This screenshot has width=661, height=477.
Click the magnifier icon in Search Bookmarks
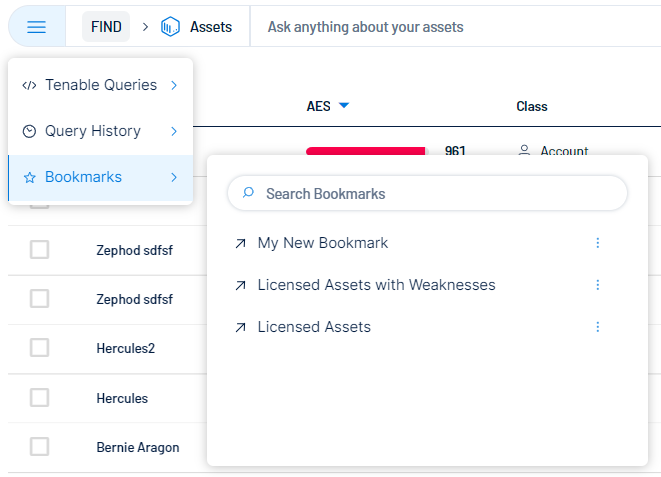[249, 193]
